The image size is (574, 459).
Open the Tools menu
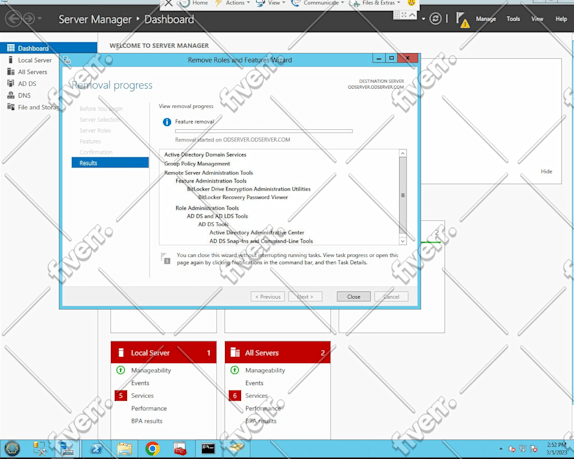click(513, 19)
